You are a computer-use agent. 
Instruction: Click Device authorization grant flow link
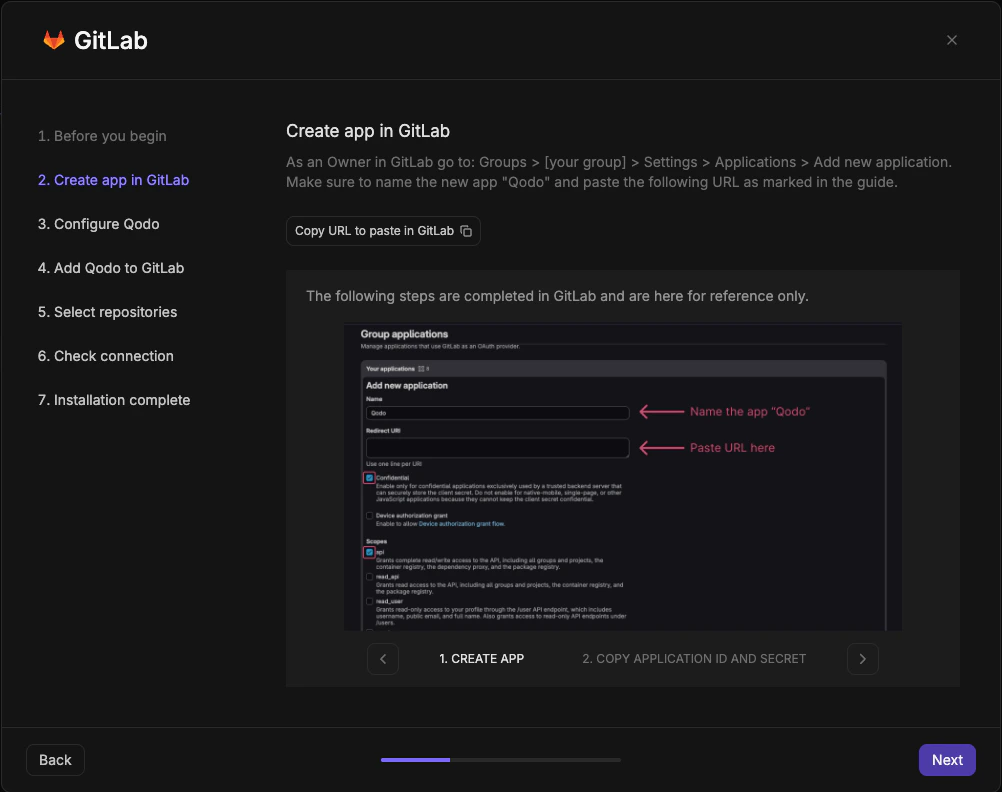(x=461, y=524)
